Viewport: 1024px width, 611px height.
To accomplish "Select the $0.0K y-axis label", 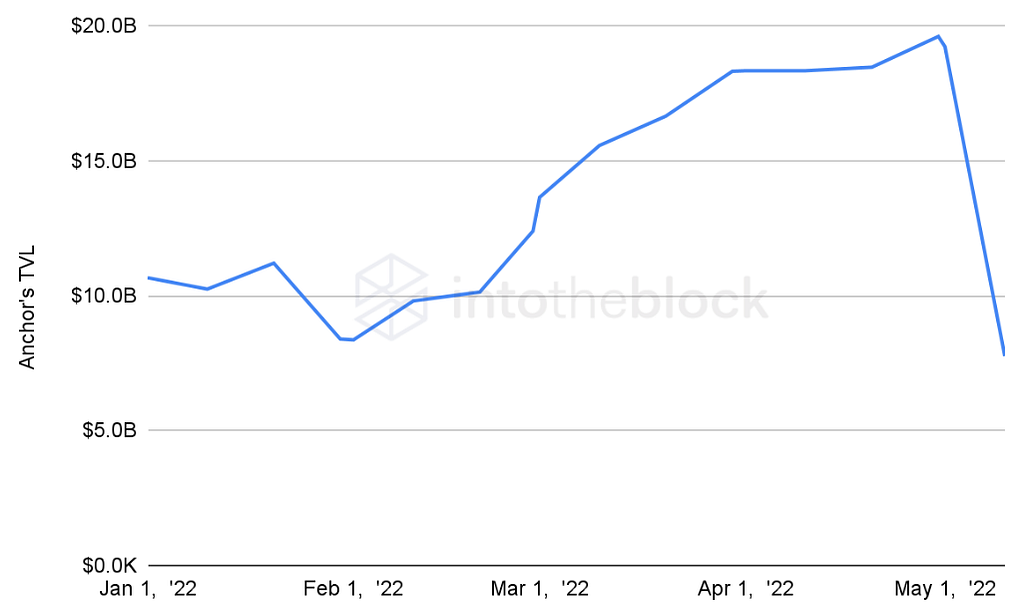I will [x=106, y=566].
